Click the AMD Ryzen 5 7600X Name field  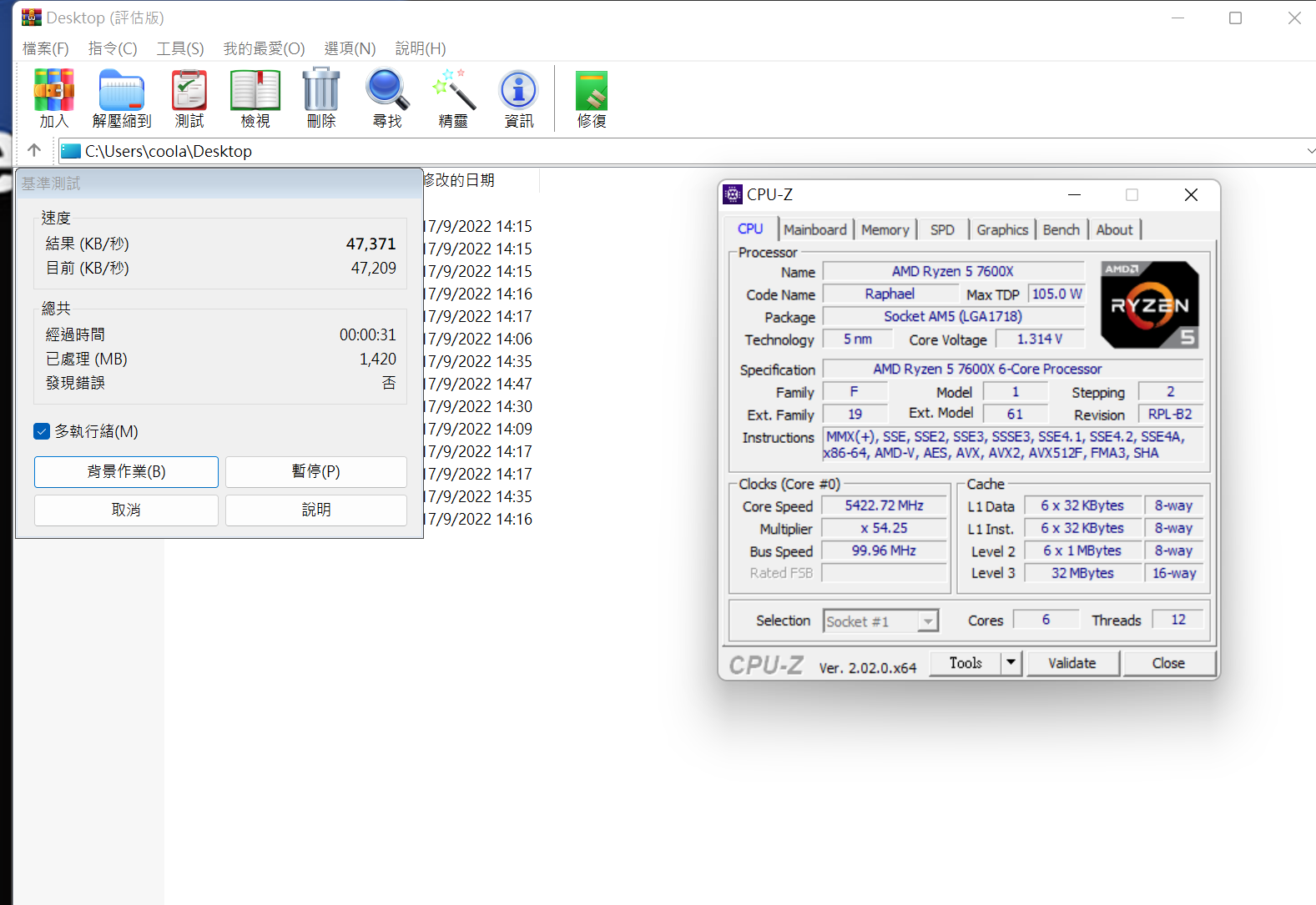point(953,271)
